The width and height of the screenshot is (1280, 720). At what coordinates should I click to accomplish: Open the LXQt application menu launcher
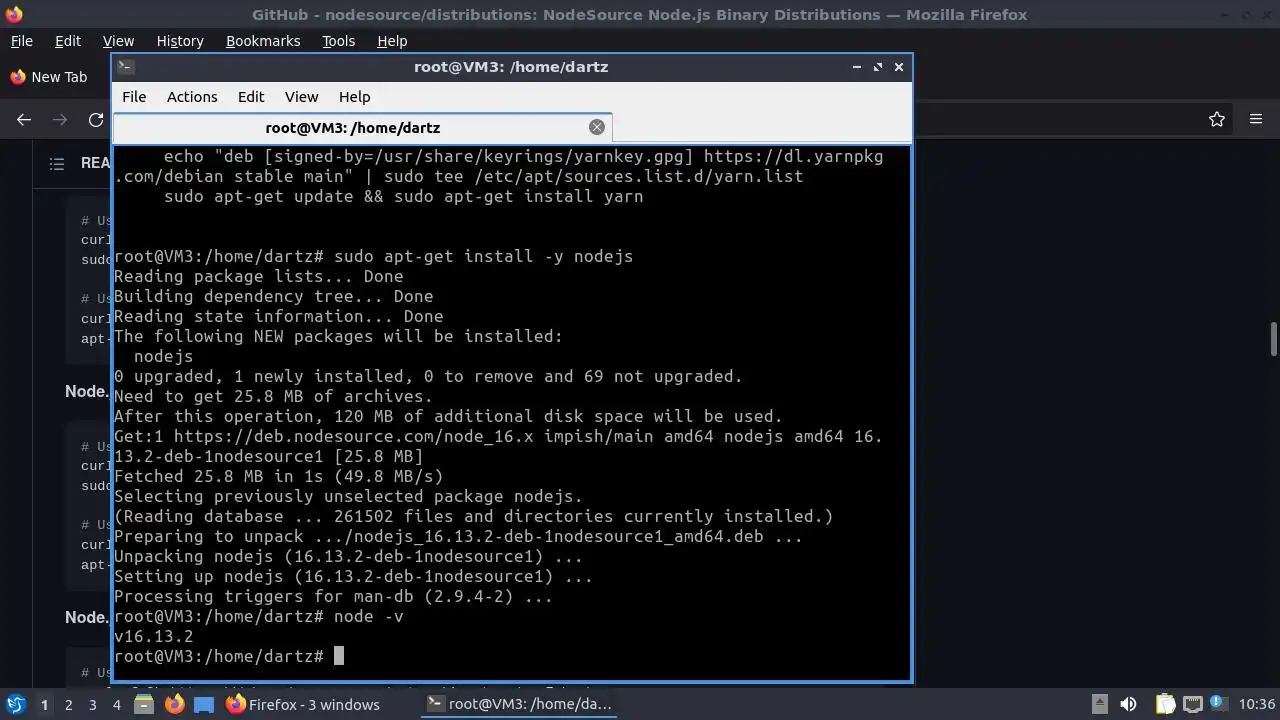tap(16, 704)
